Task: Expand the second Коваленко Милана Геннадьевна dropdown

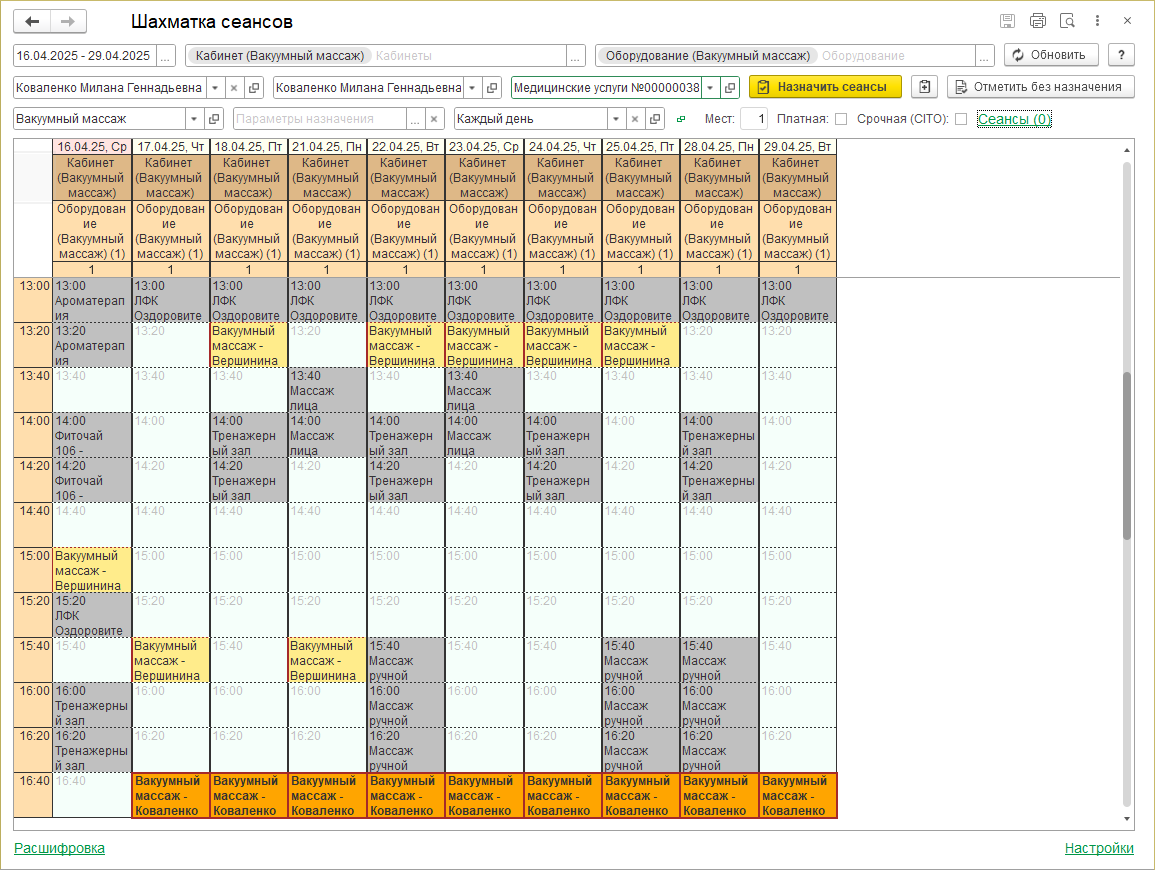Action: [472, 88]
